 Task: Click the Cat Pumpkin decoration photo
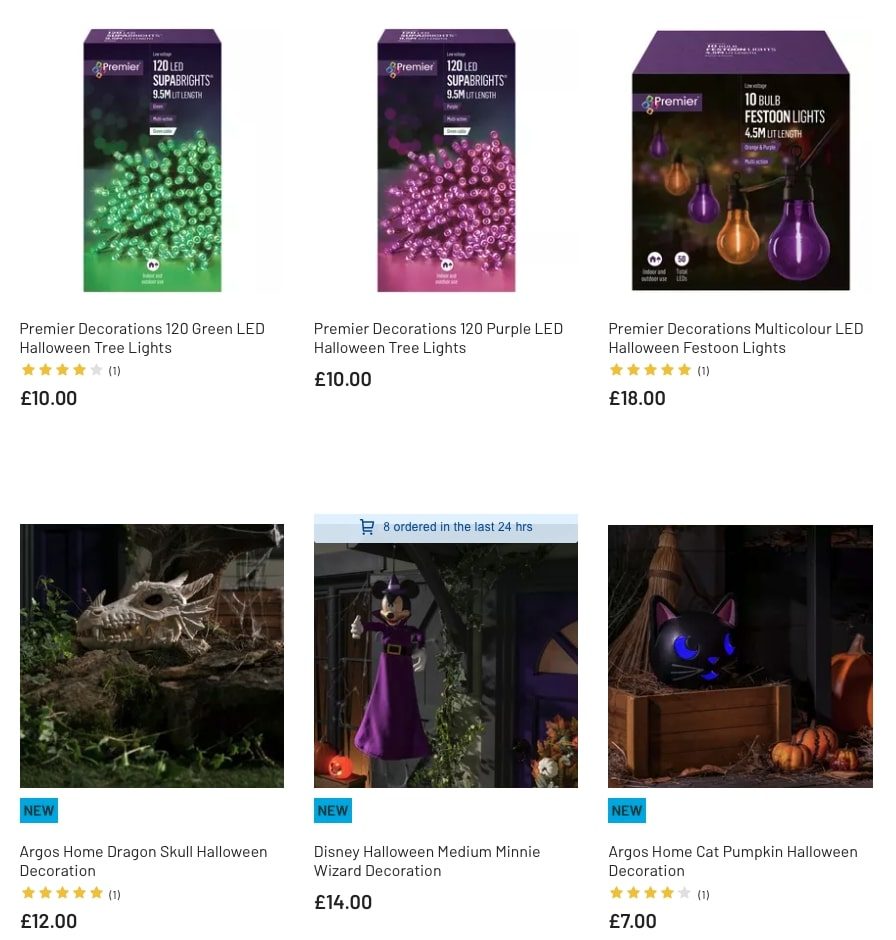pos(740,655)
